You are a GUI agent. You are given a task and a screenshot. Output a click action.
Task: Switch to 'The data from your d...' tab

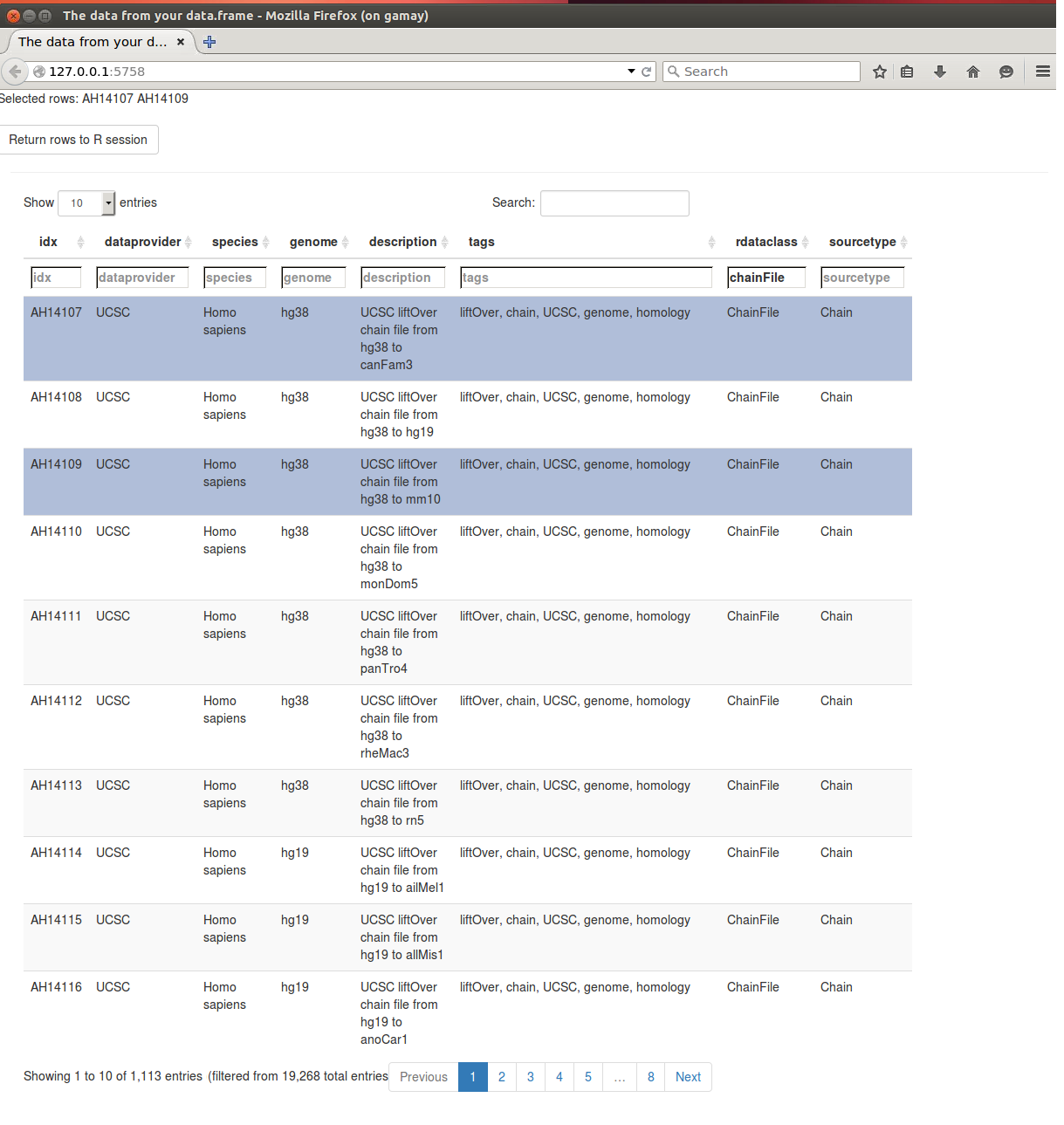[92, 42]
